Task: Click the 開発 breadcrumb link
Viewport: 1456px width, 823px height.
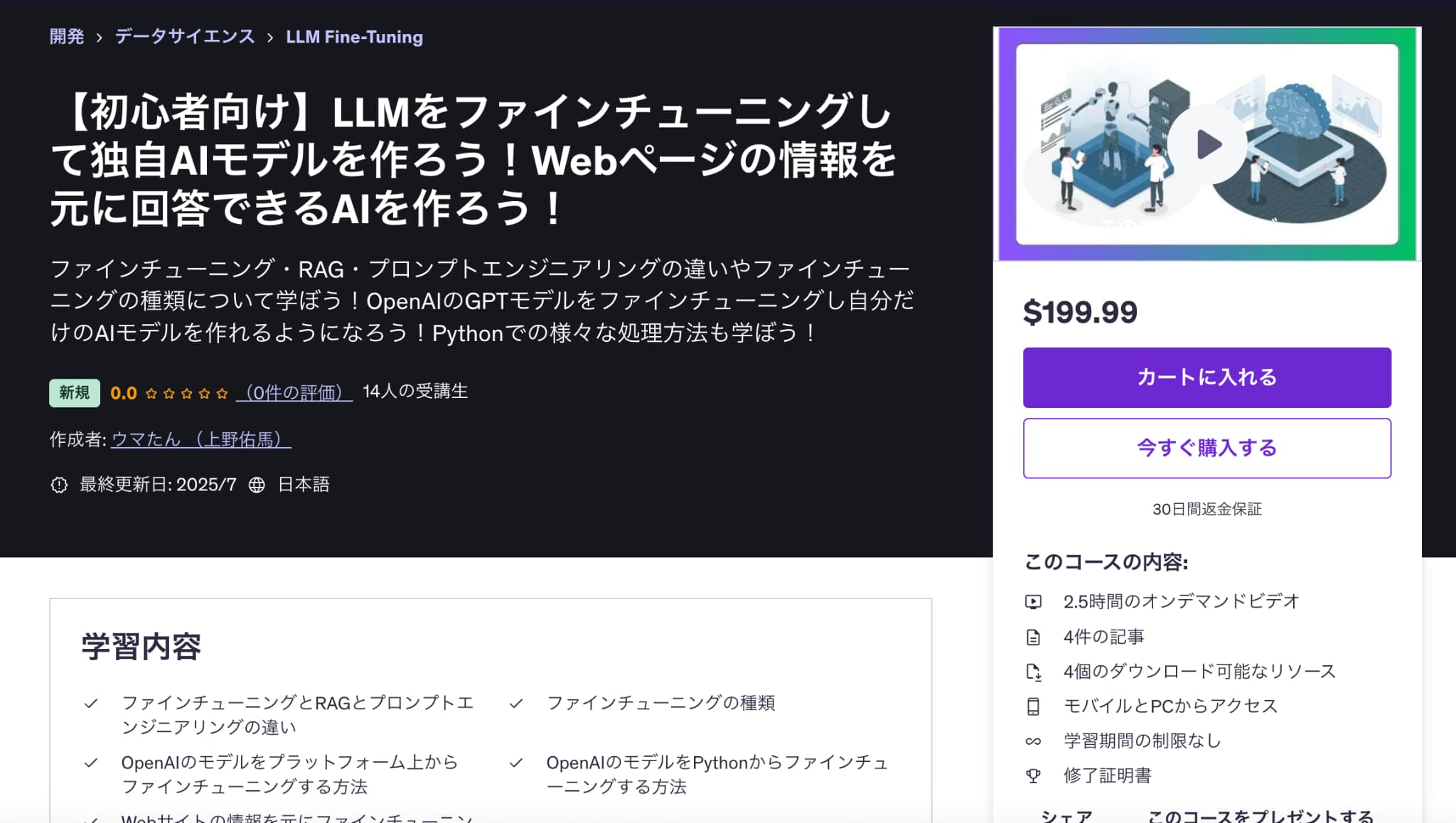Action: point(67,37)
